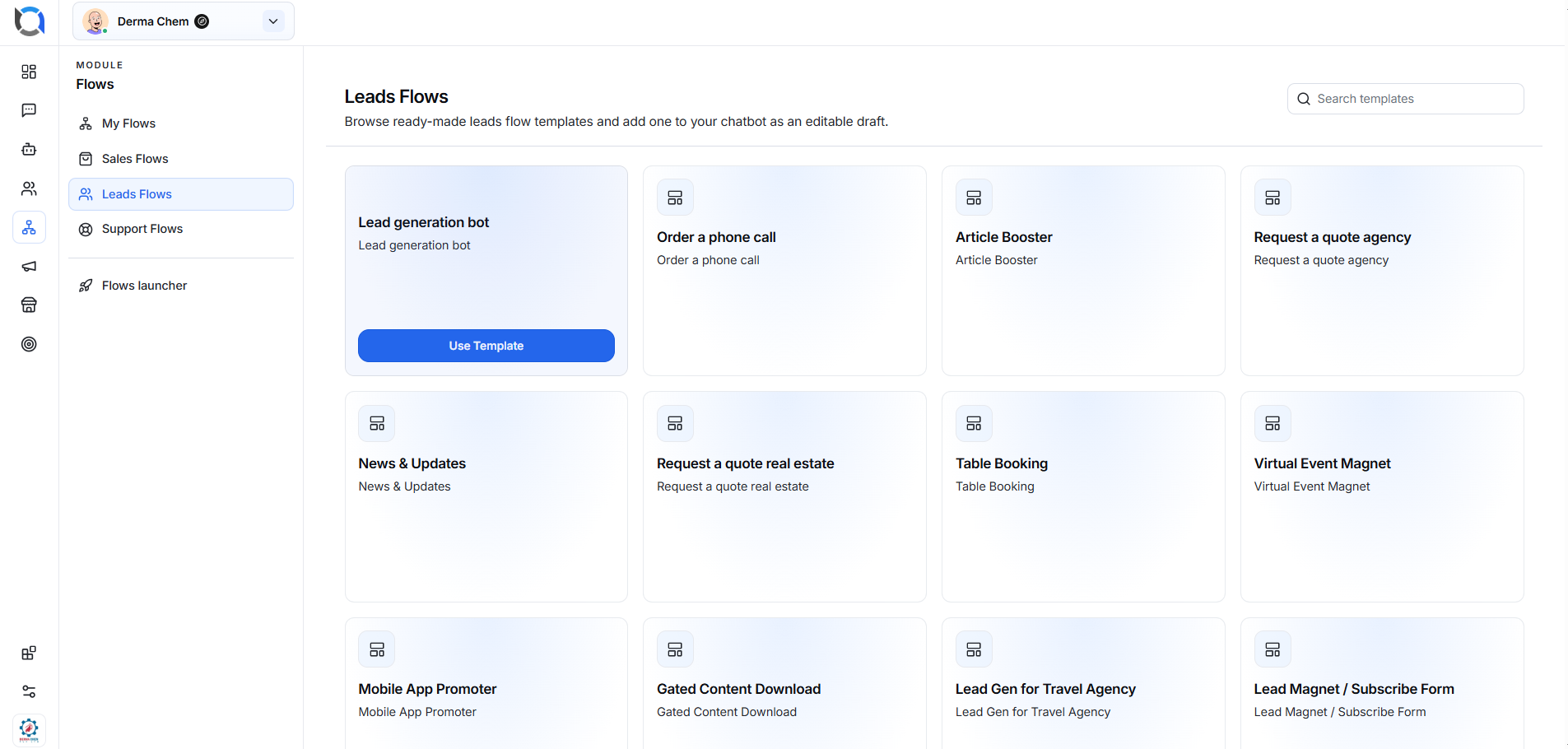Open the Request a quote real estate card title

click(x=746, y=463)
